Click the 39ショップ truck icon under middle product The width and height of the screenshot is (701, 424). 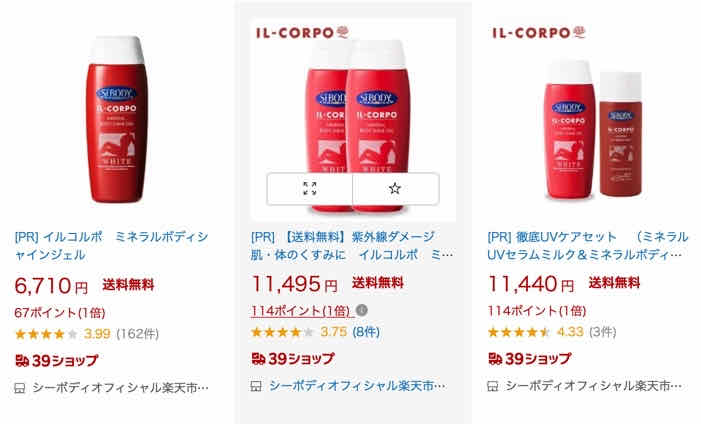coord(258,359)
